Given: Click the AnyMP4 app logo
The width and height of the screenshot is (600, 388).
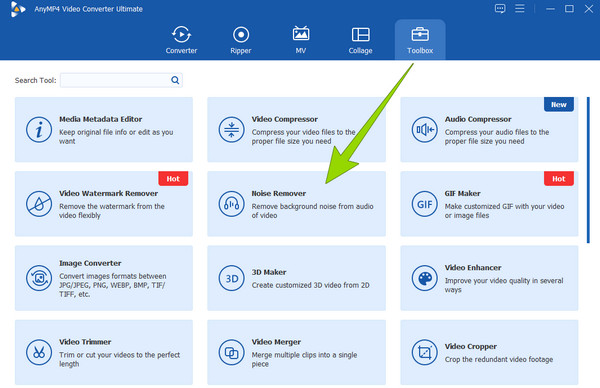Looking at the screenshot, I should [18, 9].
